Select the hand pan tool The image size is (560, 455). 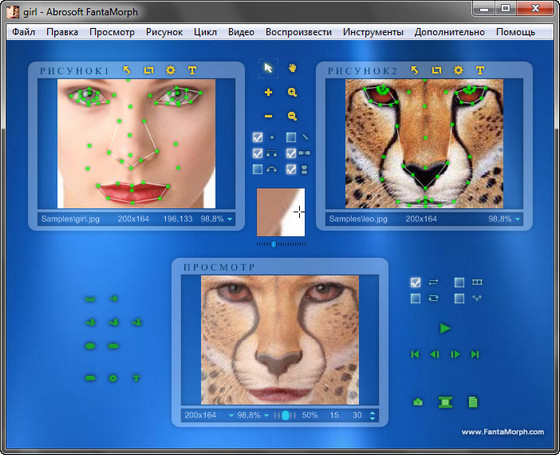[x=292, y=68]
